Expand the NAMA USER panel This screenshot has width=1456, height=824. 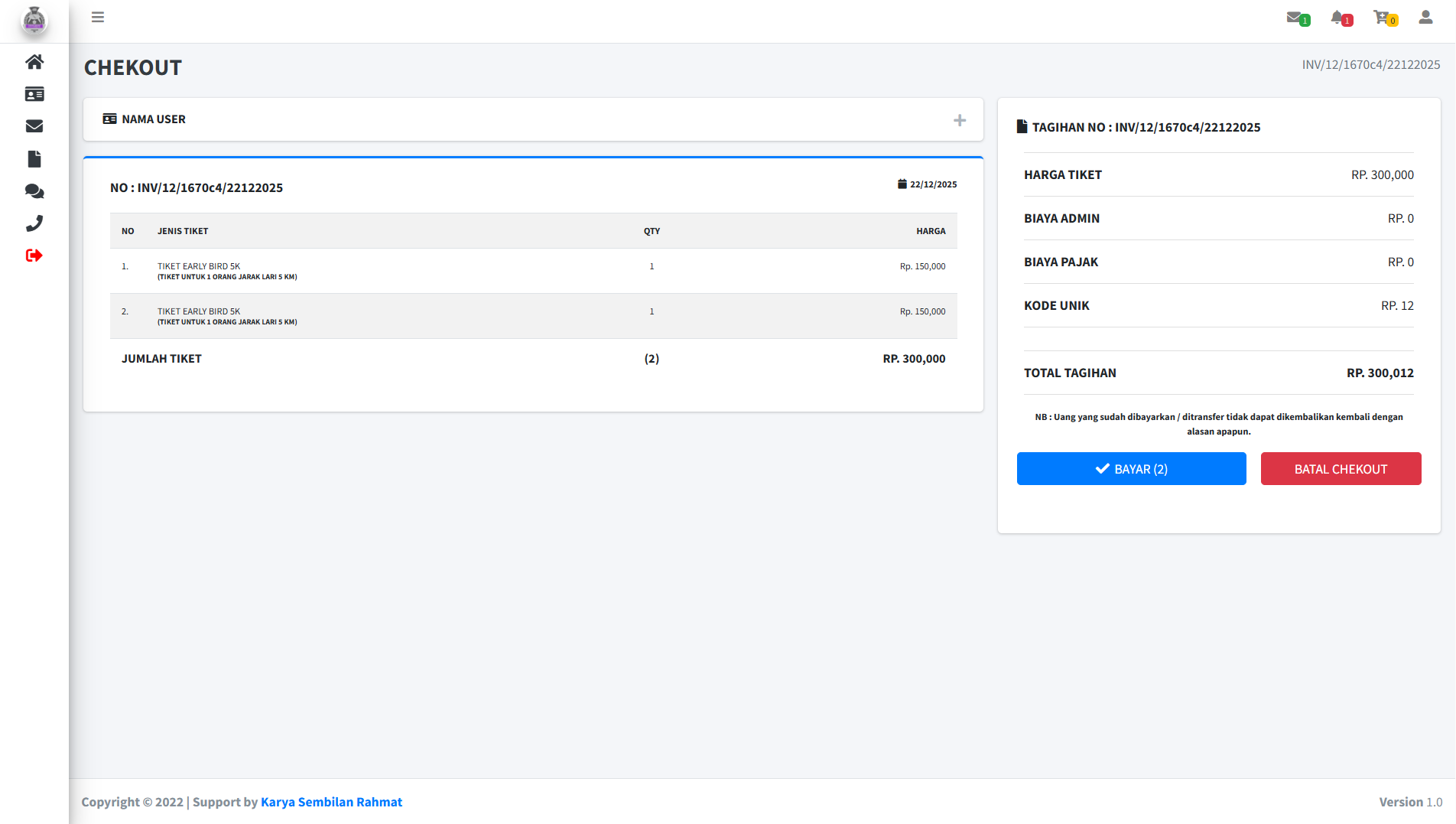(960, 120)
